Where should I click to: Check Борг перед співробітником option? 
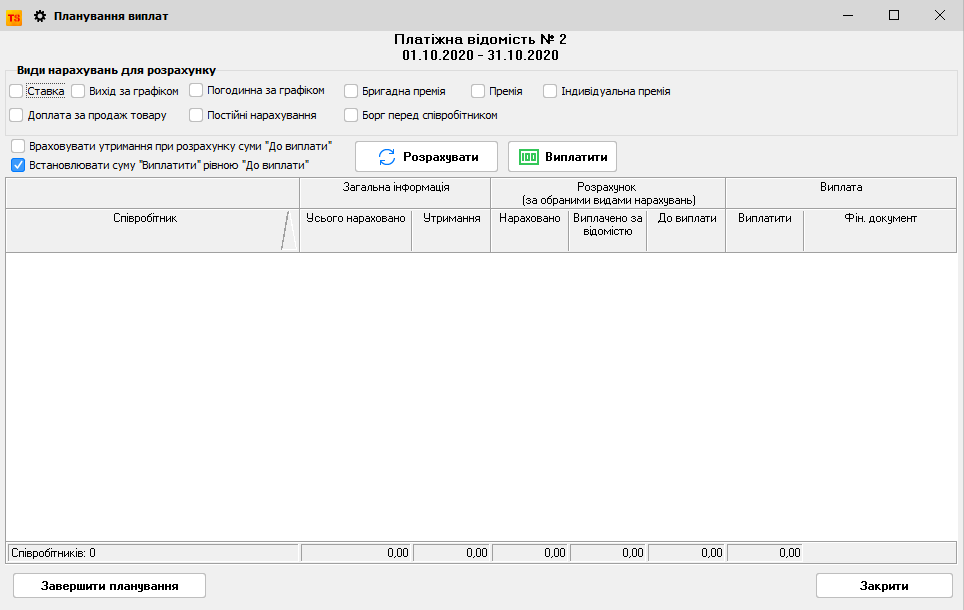click(350, 115)
